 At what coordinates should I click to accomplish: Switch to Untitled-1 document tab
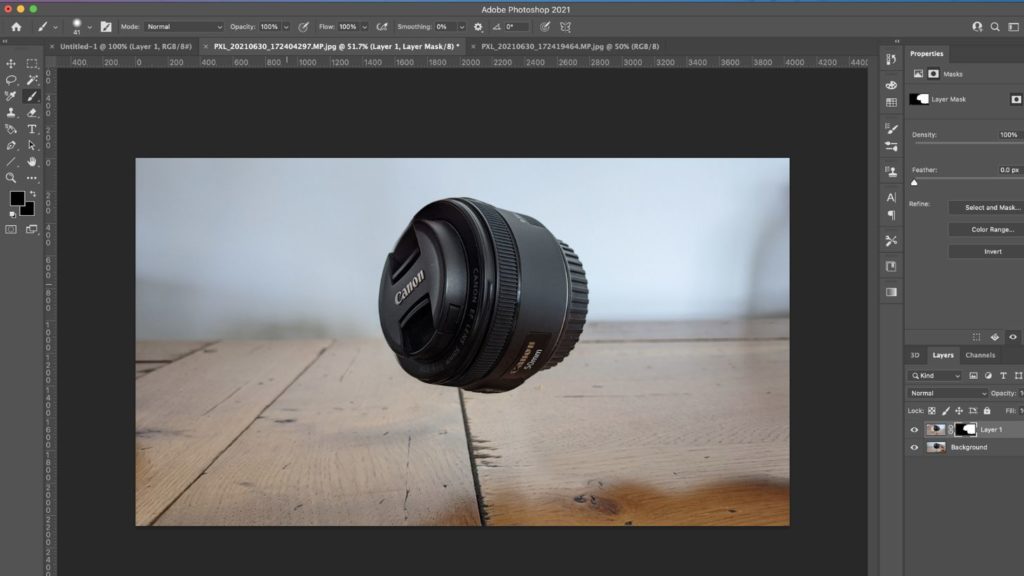pyautogui.click(x=125, y=46)
